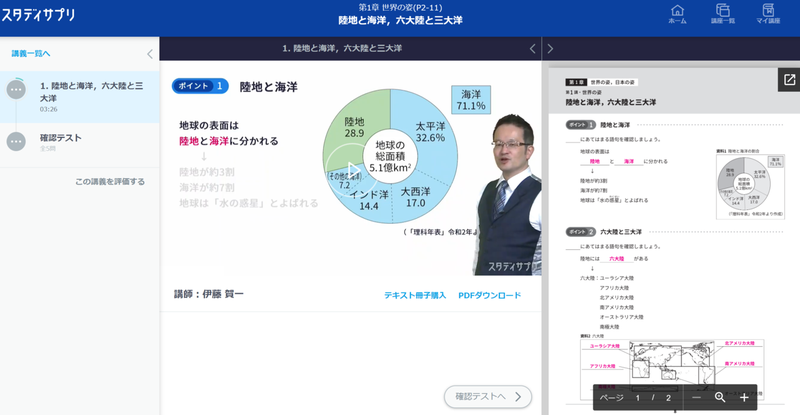
Task: Click the 講師：伊藤 賀一 text
Action: tap(209, 294)
